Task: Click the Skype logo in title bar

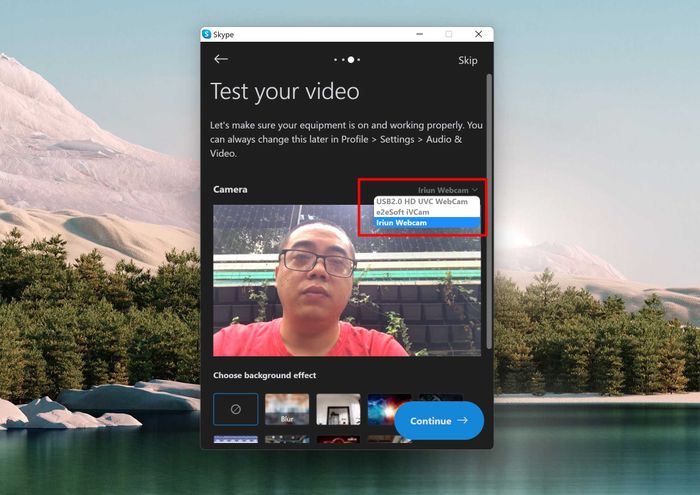Action: 206,34
